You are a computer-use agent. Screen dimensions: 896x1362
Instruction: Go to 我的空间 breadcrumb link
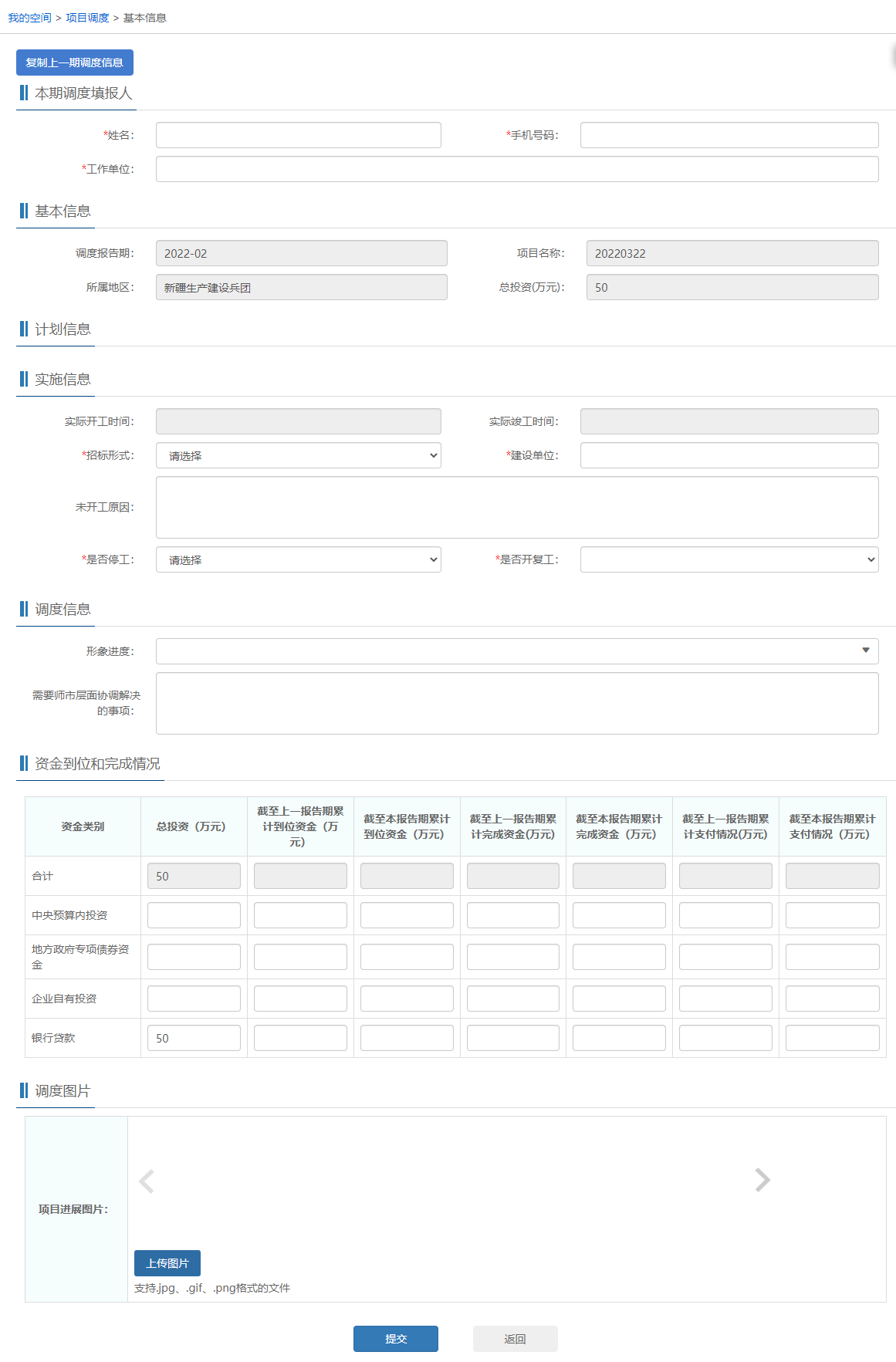pyautogui.click(x=29, y=18)
